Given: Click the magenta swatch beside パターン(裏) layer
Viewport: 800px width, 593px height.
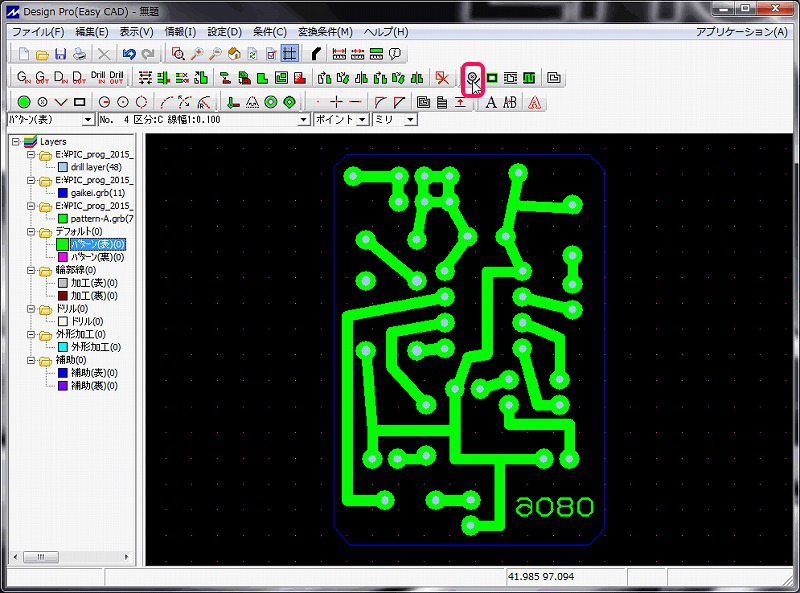Looking at the screenshot, I should pos(62,257).
